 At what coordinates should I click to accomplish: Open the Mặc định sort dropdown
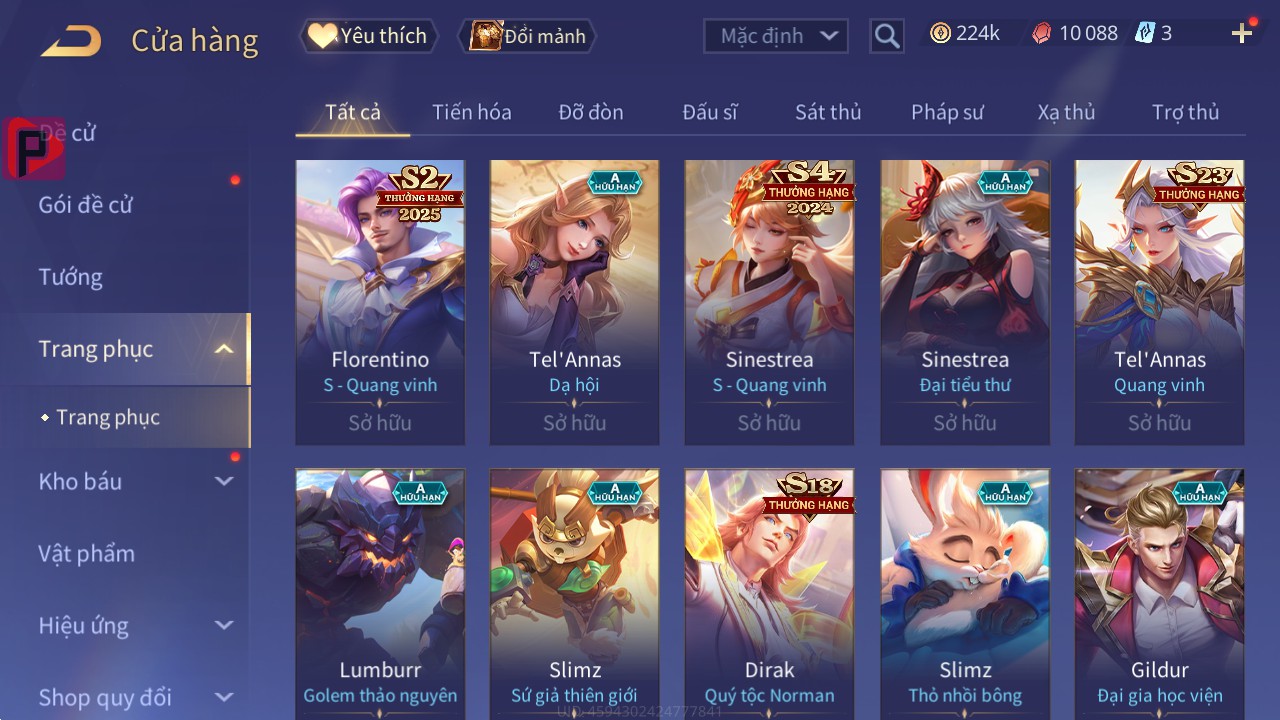(776, 36)
